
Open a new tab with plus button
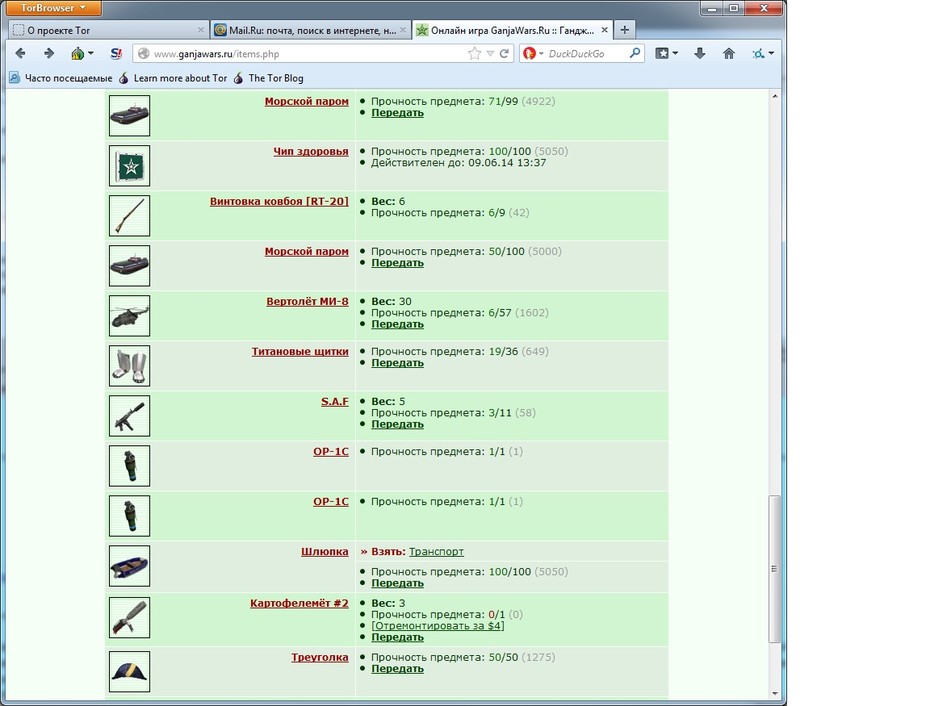point(625,30)
